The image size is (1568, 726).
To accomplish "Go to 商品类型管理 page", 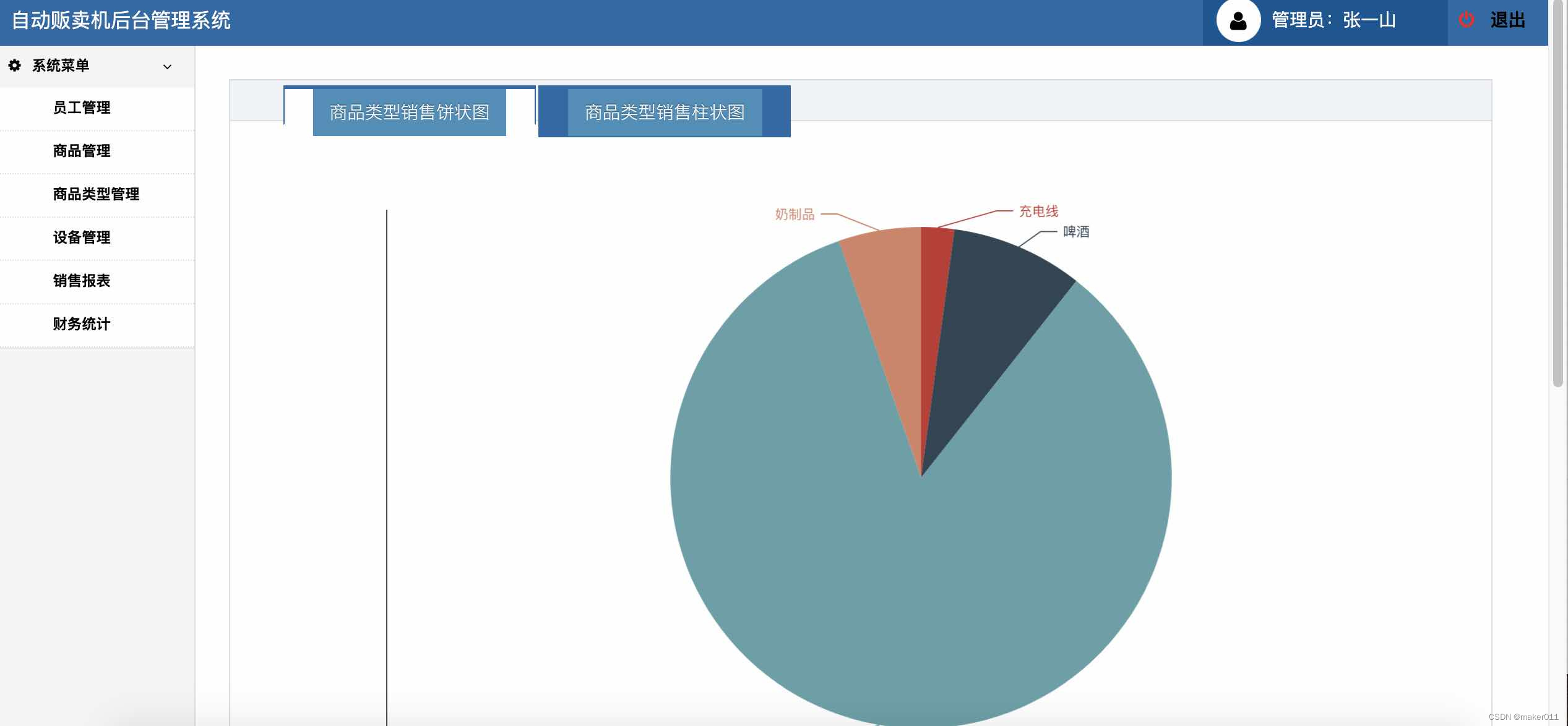I will tap(96, 194).
